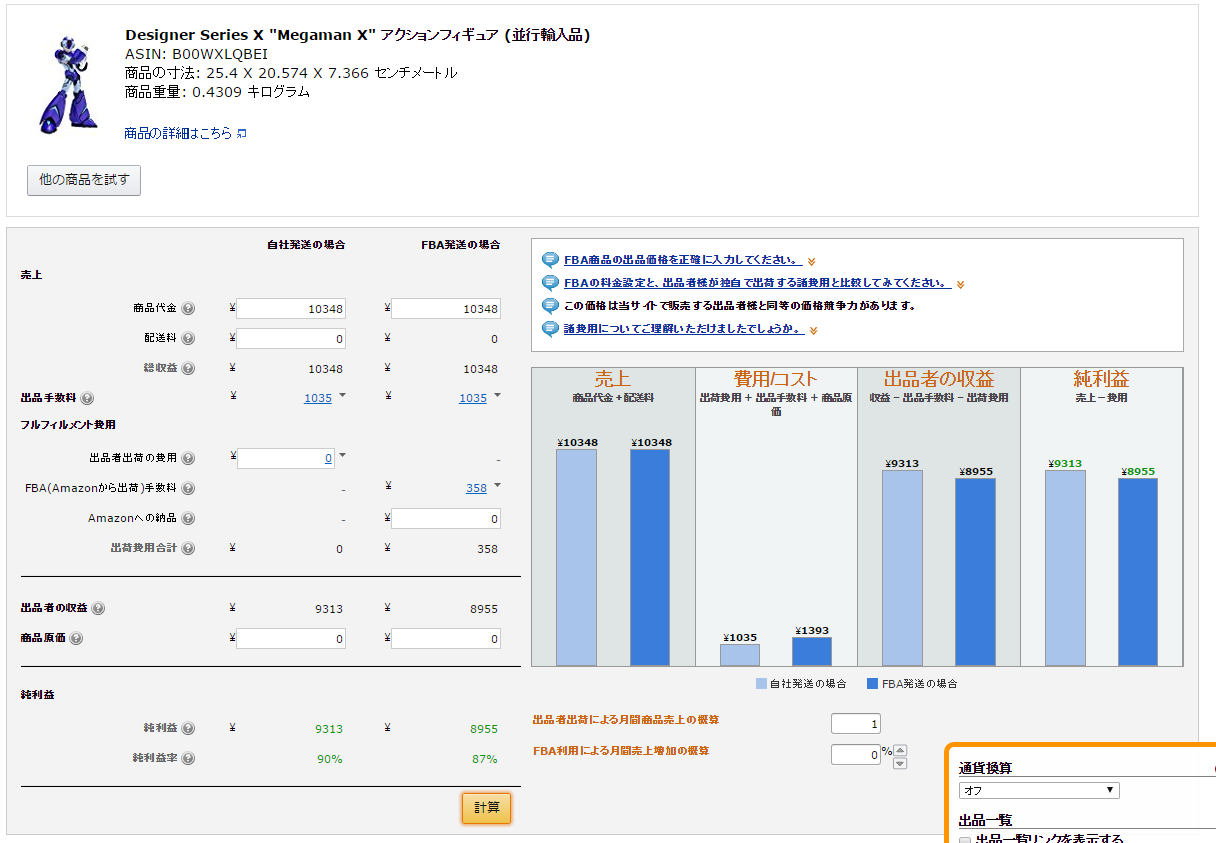Focus the self-ship 商品原価 input field

[291, 639]
